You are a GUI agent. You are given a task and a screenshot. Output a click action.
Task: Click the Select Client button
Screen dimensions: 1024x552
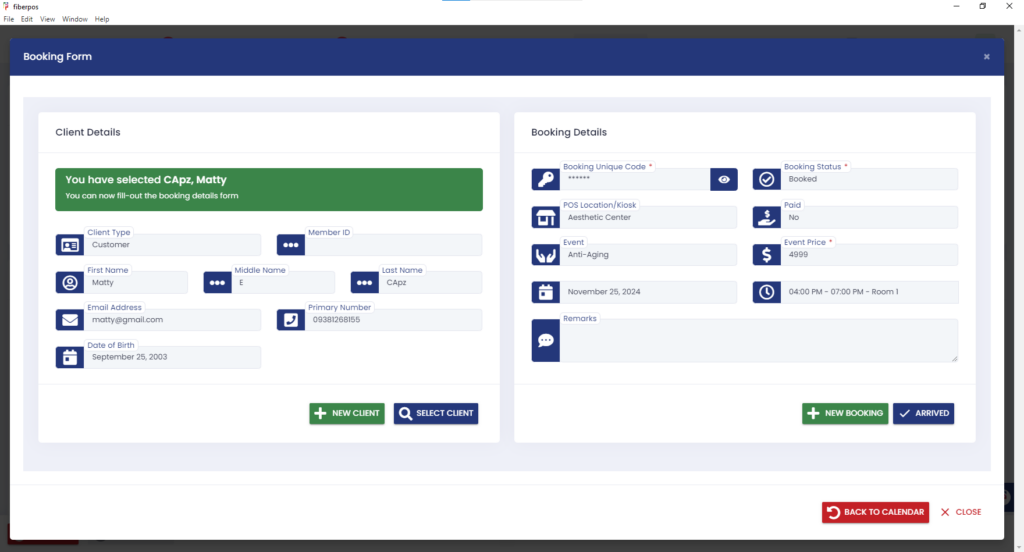436,414
